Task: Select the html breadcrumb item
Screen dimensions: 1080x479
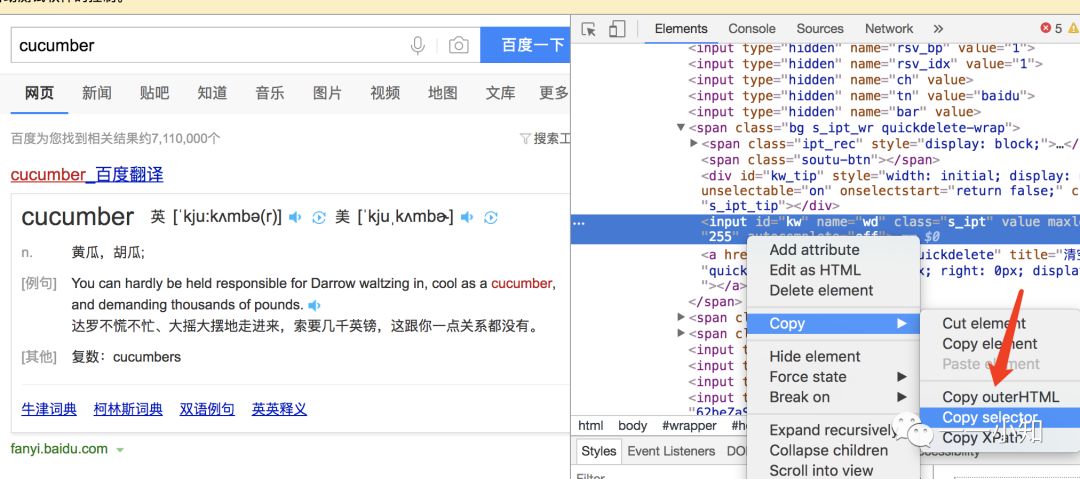Action: pos(591,426)
